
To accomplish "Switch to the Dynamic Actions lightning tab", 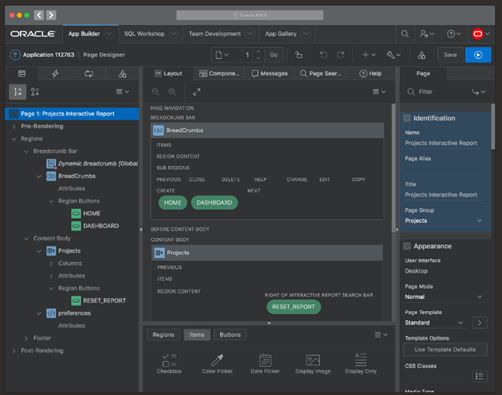I will point(55,74).
